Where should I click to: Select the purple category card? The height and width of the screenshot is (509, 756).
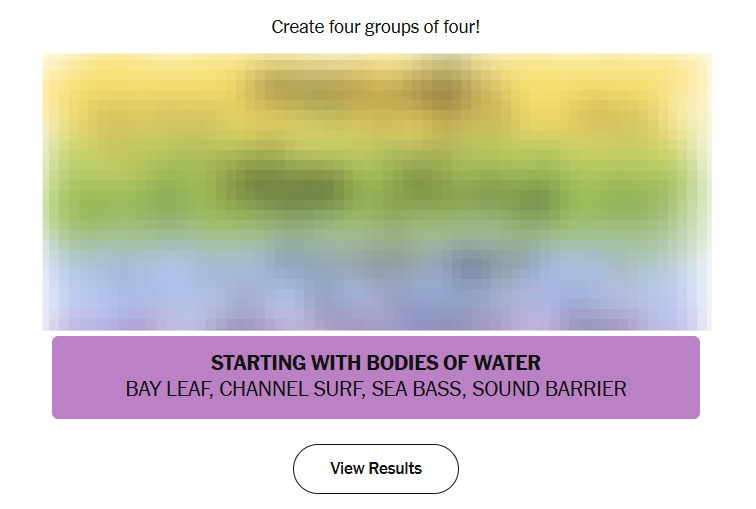376,377
